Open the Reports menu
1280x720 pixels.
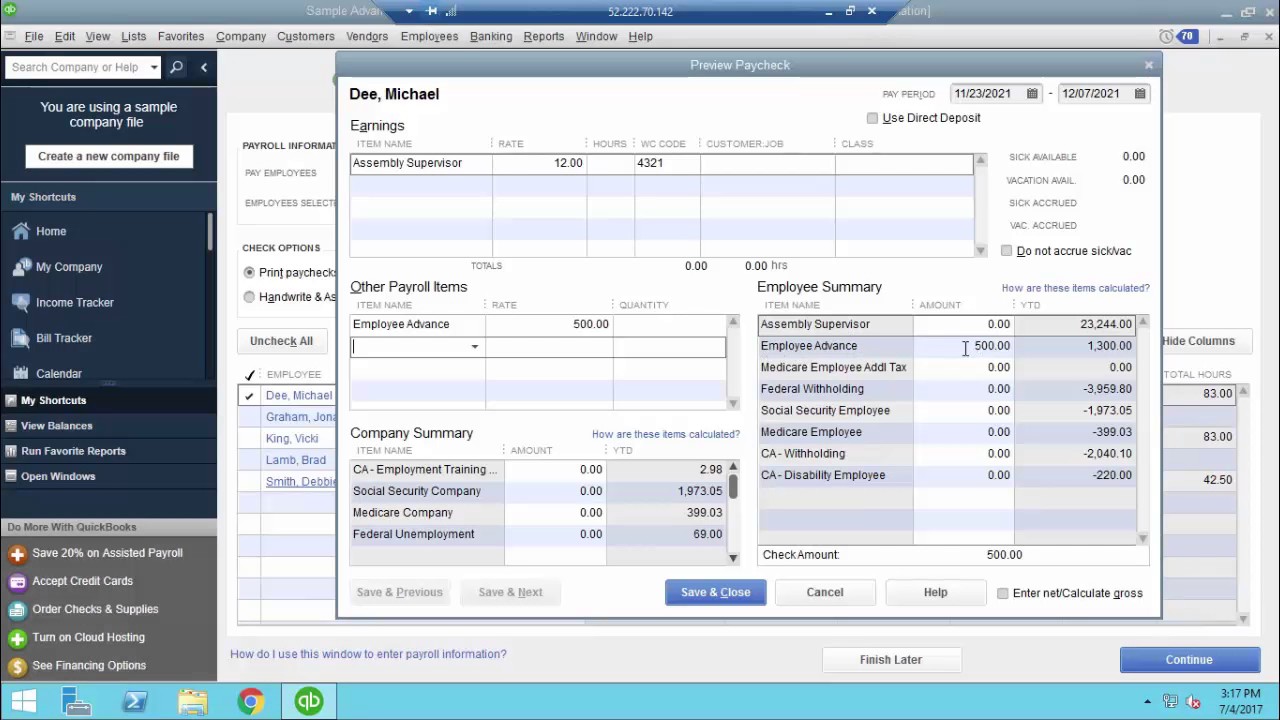(x=544, y=36)
